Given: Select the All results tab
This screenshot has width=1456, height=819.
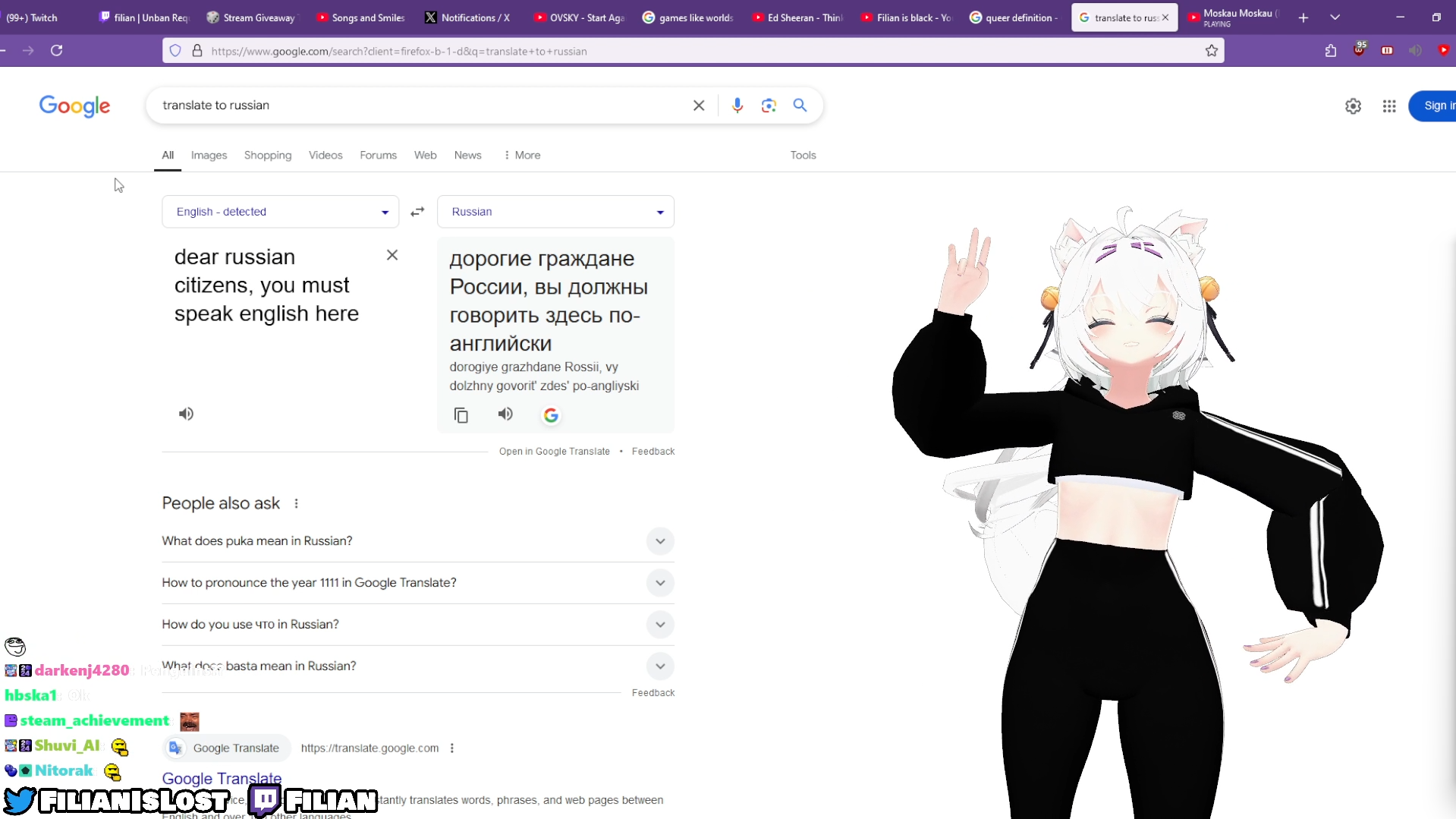Looking at the screenshot, I should [168, 155].
